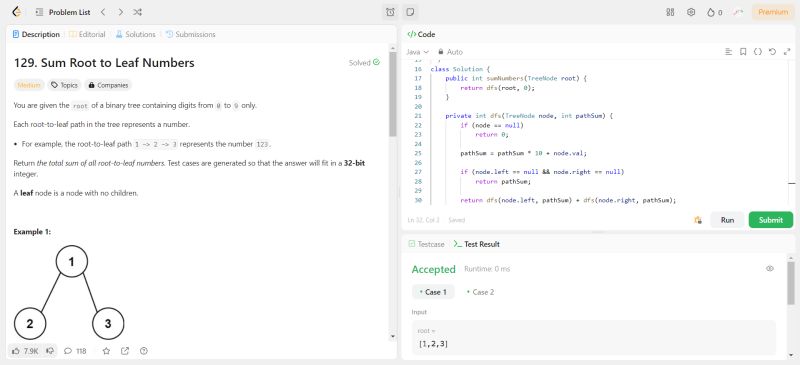This screenshot has height=365, width=800.
Task: Click the eye icon in test result
Action: pos(770,269)
